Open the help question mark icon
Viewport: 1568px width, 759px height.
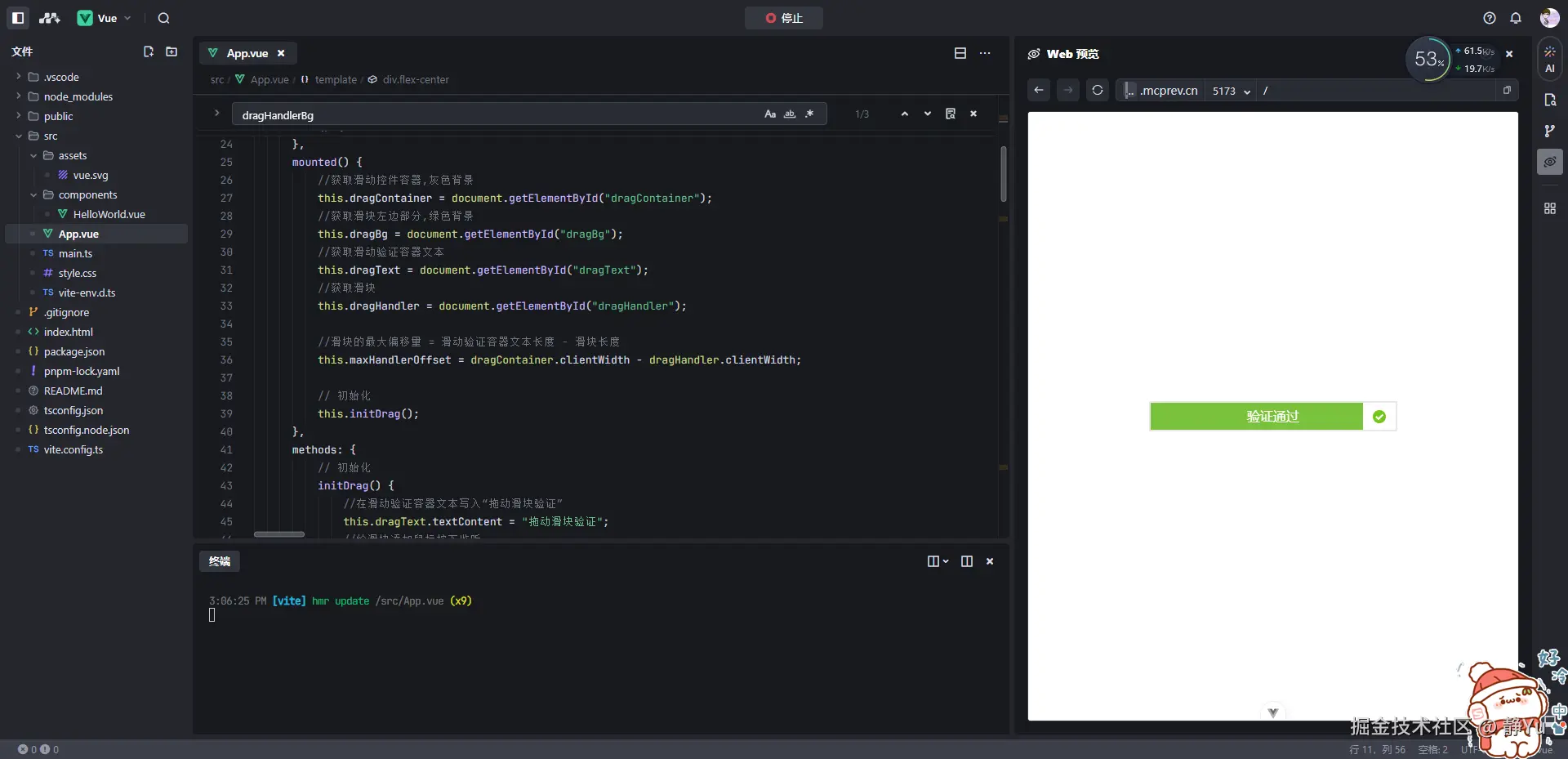click(1490, 18)
